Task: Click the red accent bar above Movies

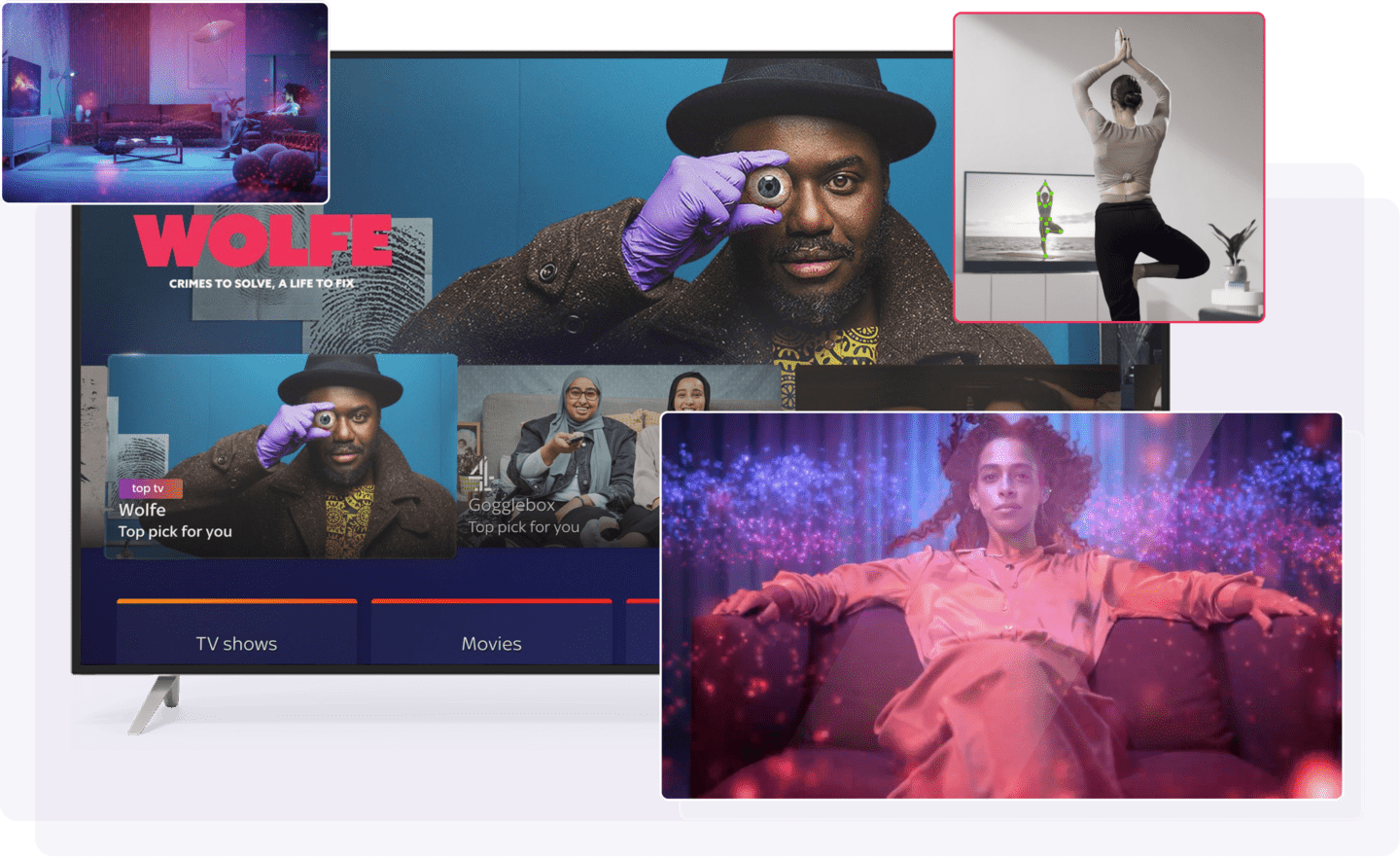Action: [491, 601]
